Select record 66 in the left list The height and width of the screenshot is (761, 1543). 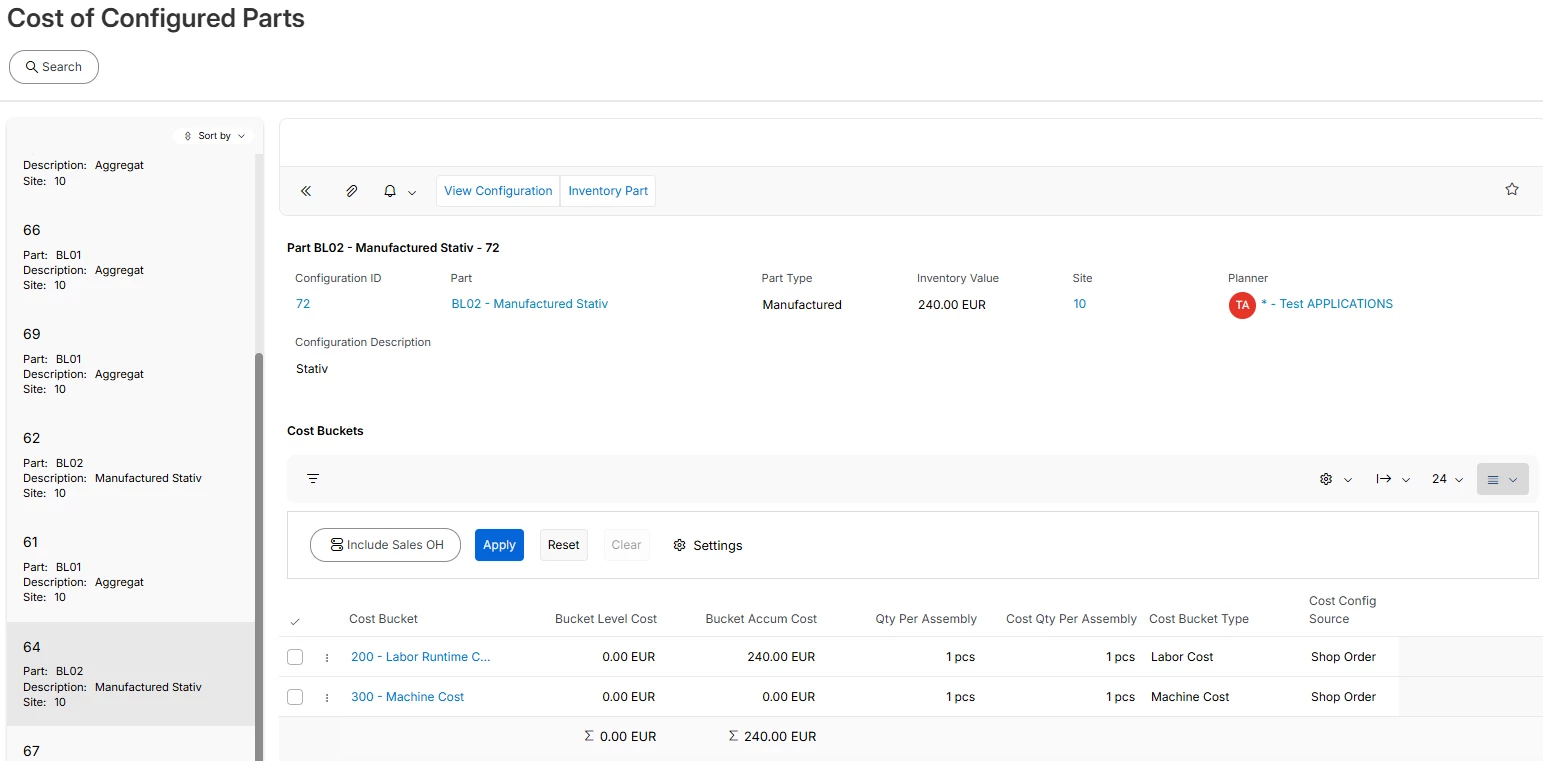[x=131, y=257]
